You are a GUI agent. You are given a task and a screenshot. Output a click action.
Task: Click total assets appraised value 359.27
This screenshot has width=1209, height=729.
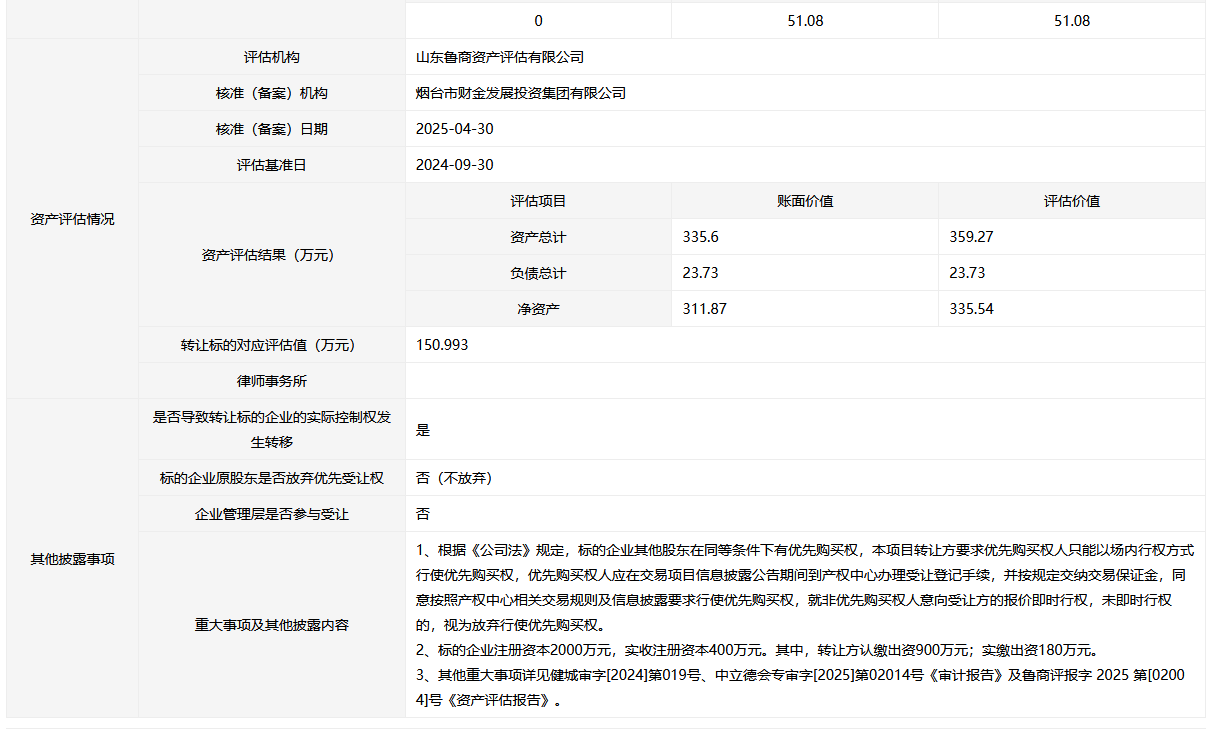[x=971, y=237]
